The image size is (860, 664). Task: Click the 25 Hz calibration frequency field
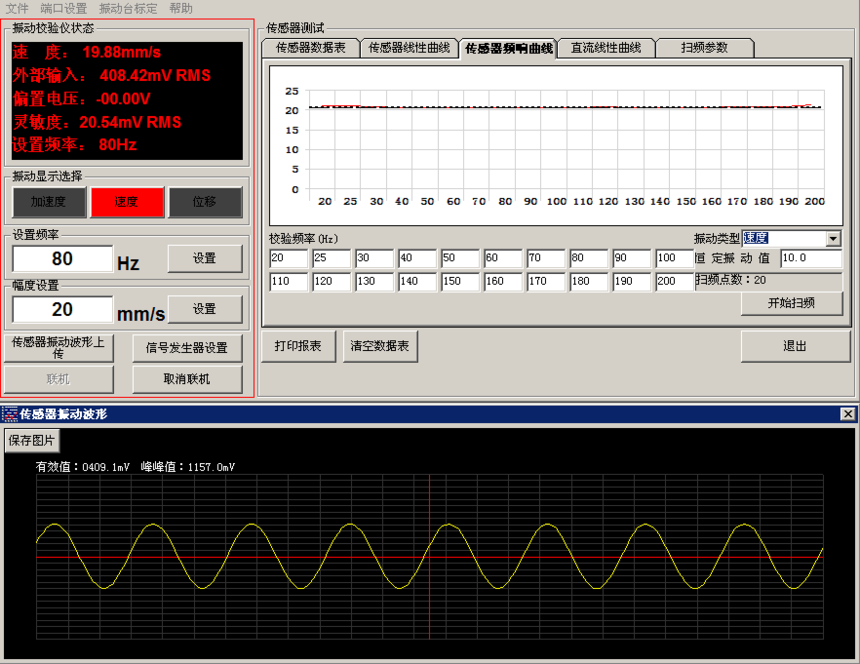[332, 258]
